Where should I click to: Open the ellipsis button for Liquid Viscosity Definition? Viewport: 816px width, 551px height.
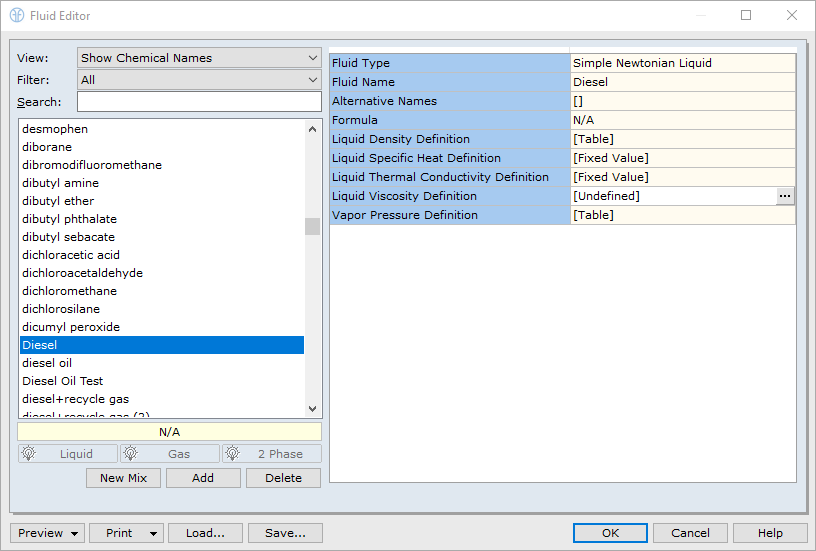tap(785, 196)
